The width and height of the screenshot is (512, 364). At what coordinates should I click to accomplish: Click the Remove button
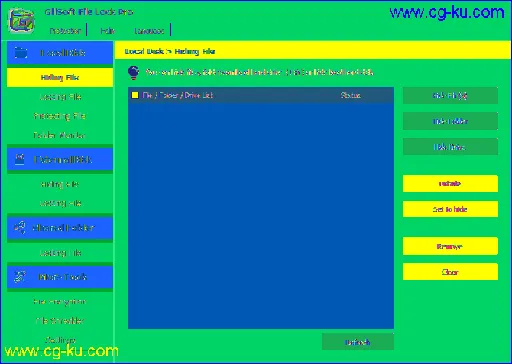pyautogui.click(x=450, y=246)
